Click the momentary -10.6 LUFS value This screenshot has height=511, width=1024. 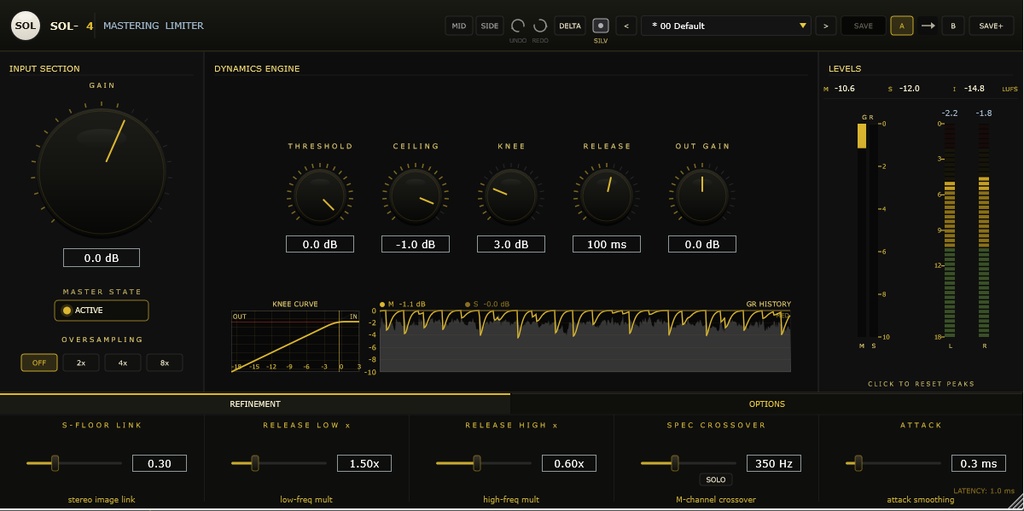[x=844, y=88]
